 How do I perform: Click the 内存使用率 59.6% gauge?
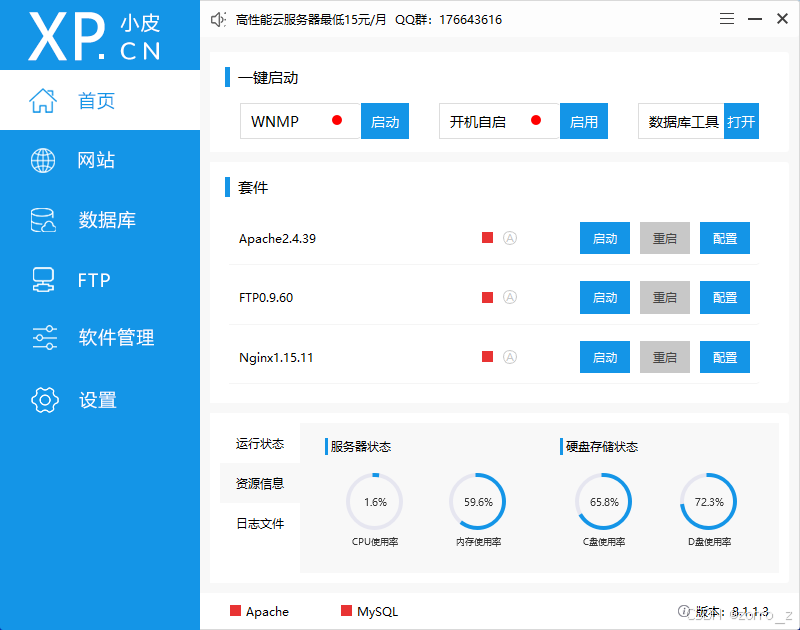478,502
